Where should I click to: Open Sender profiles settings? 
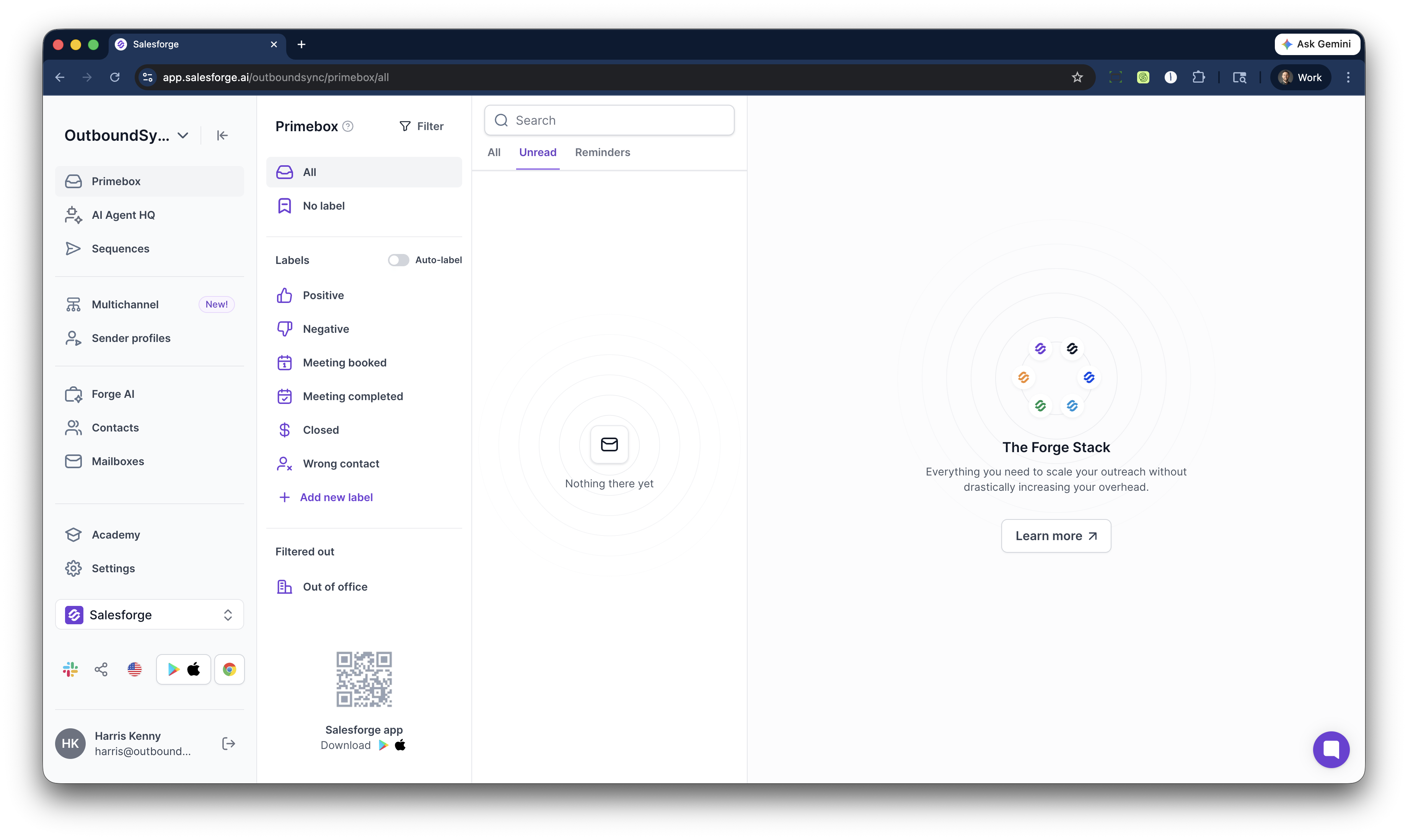tap(131, 338)
